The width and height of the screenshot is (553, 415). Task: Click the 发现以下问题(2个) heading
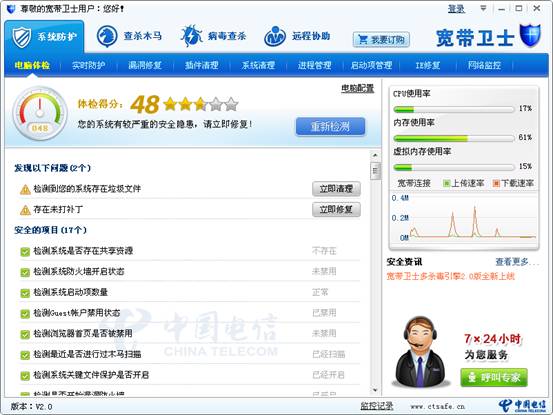[x=52, y=168]
